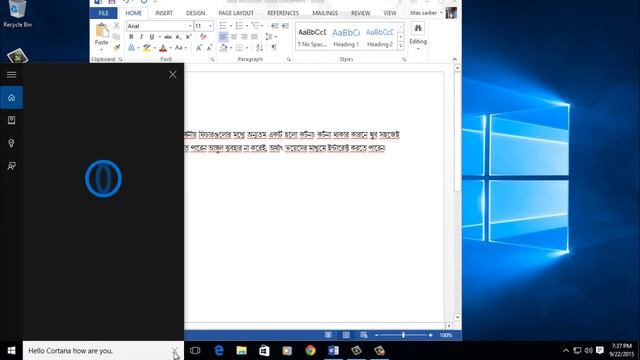Open the Cortana Notebook icon
The image size is (640, 360).
11,120
